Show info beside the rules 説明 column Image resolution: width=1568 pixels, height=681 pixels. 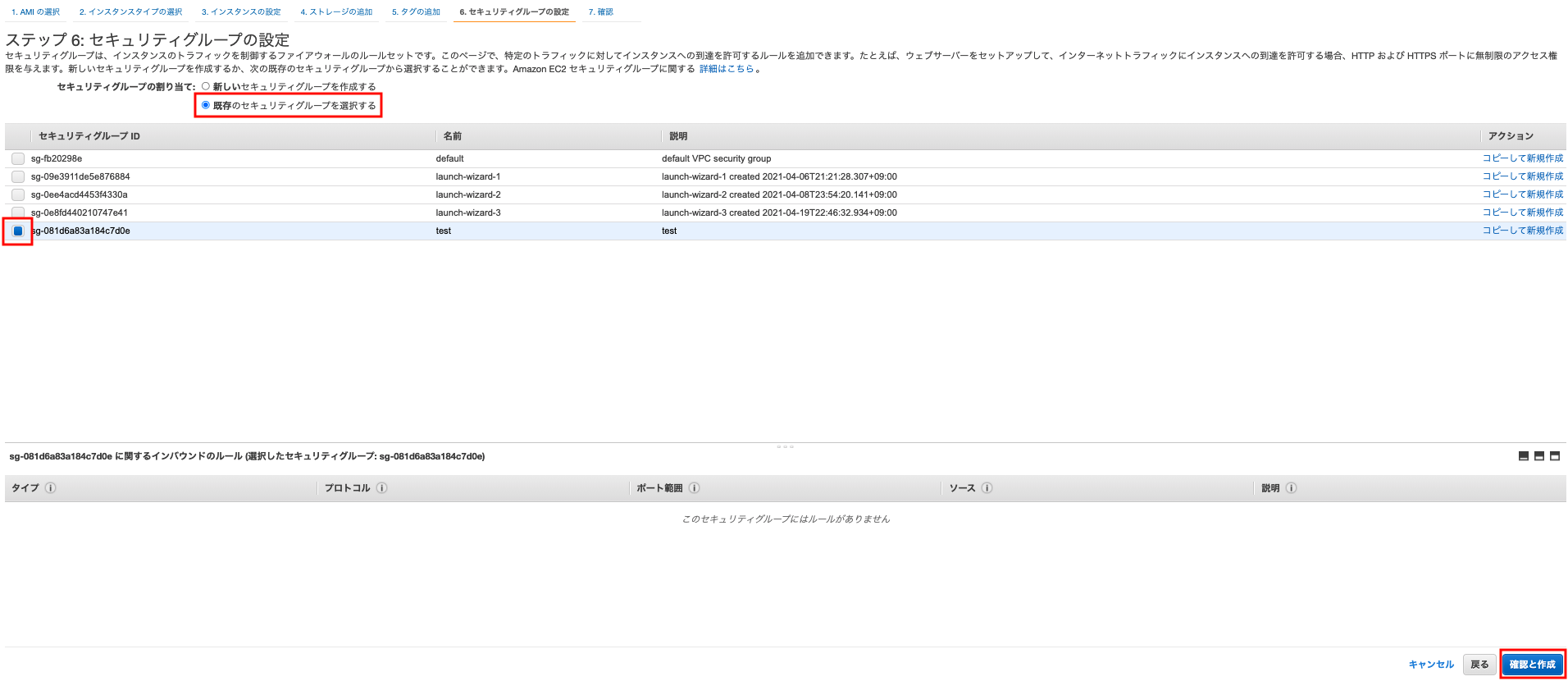pos(1292,488)
